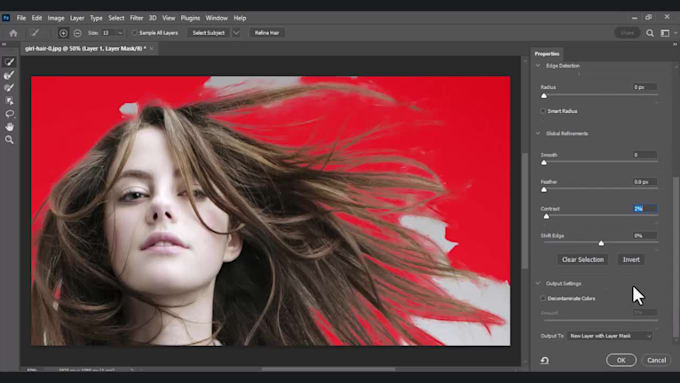Select the Quick Selection tool
The image size is (680, 383).
(9, 62)
